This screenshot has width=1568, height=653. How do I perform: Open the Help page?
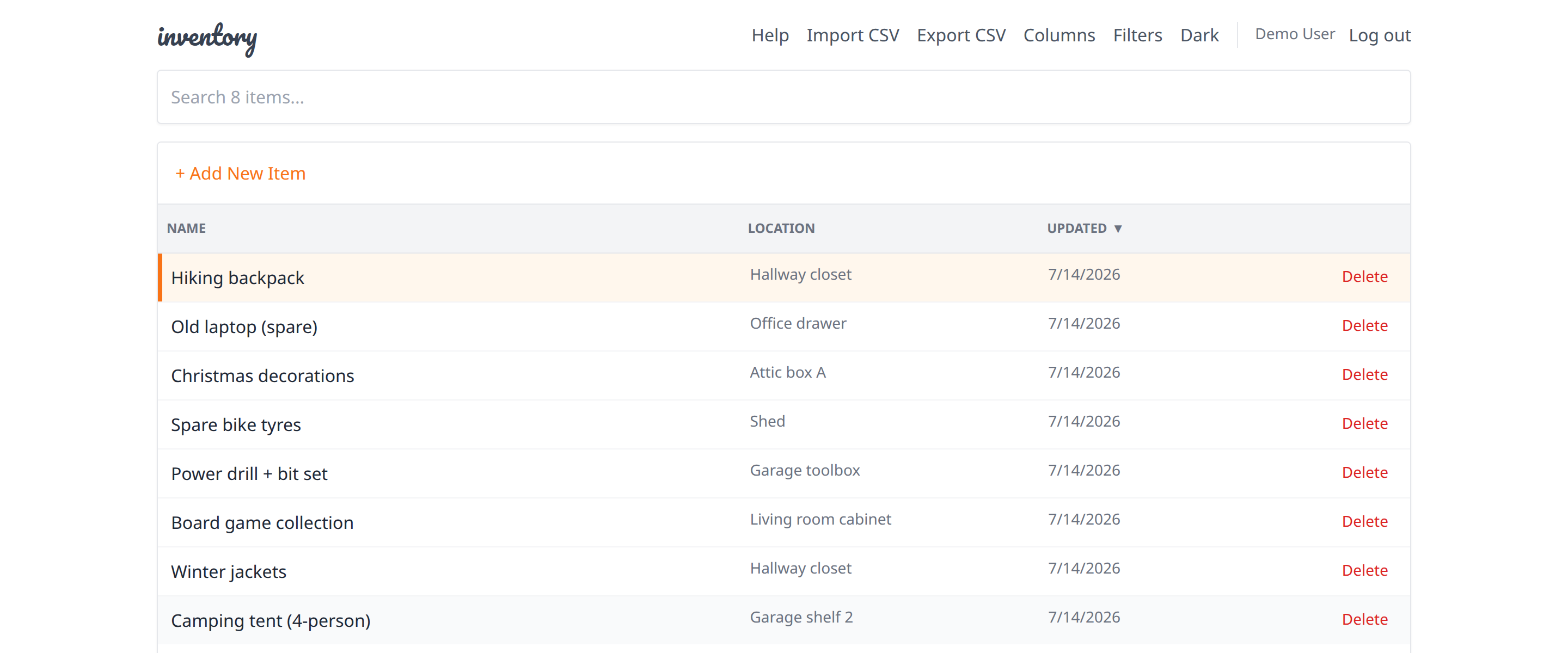click(770, 35)
